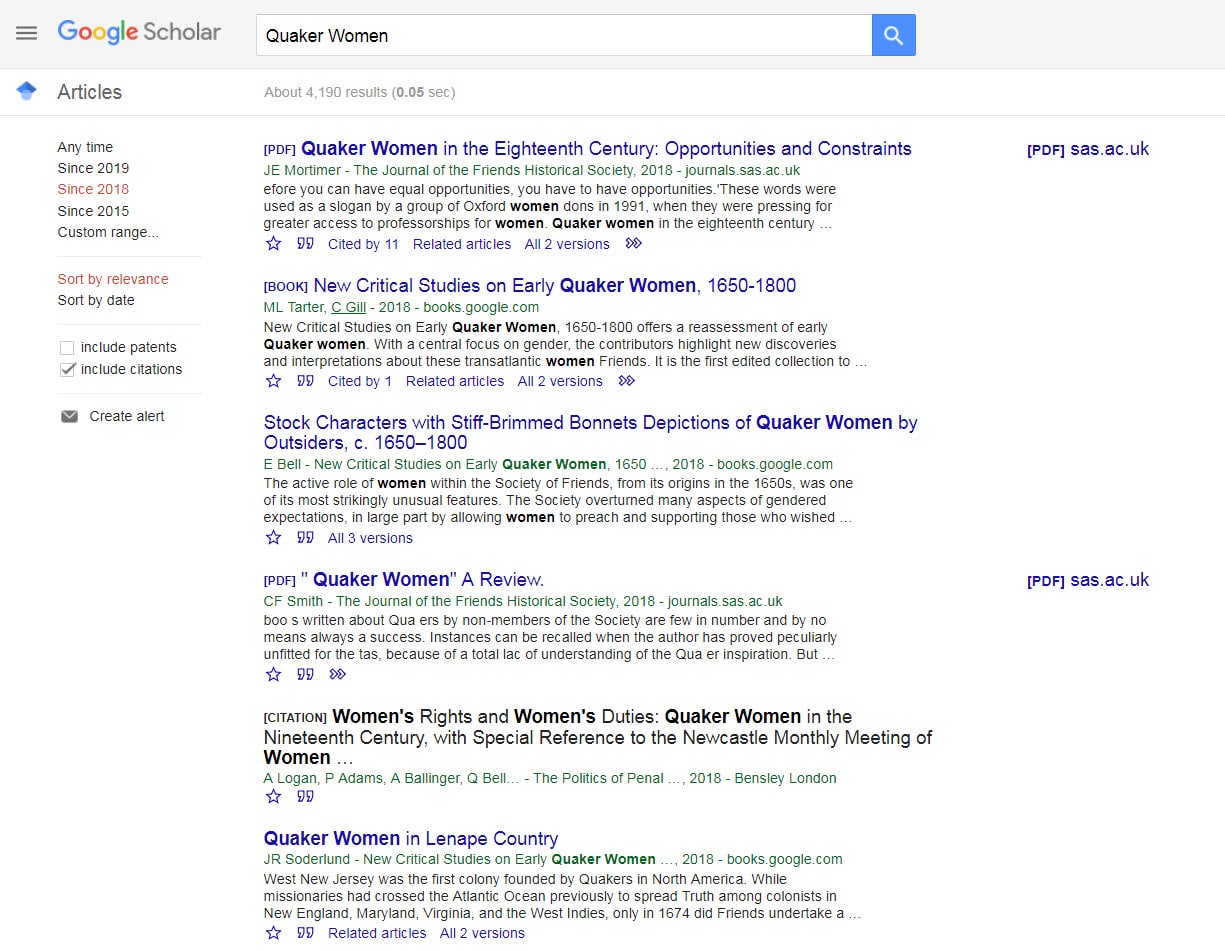
Task: Click the Create alert envelope icon
Action: tap(69, 416)
